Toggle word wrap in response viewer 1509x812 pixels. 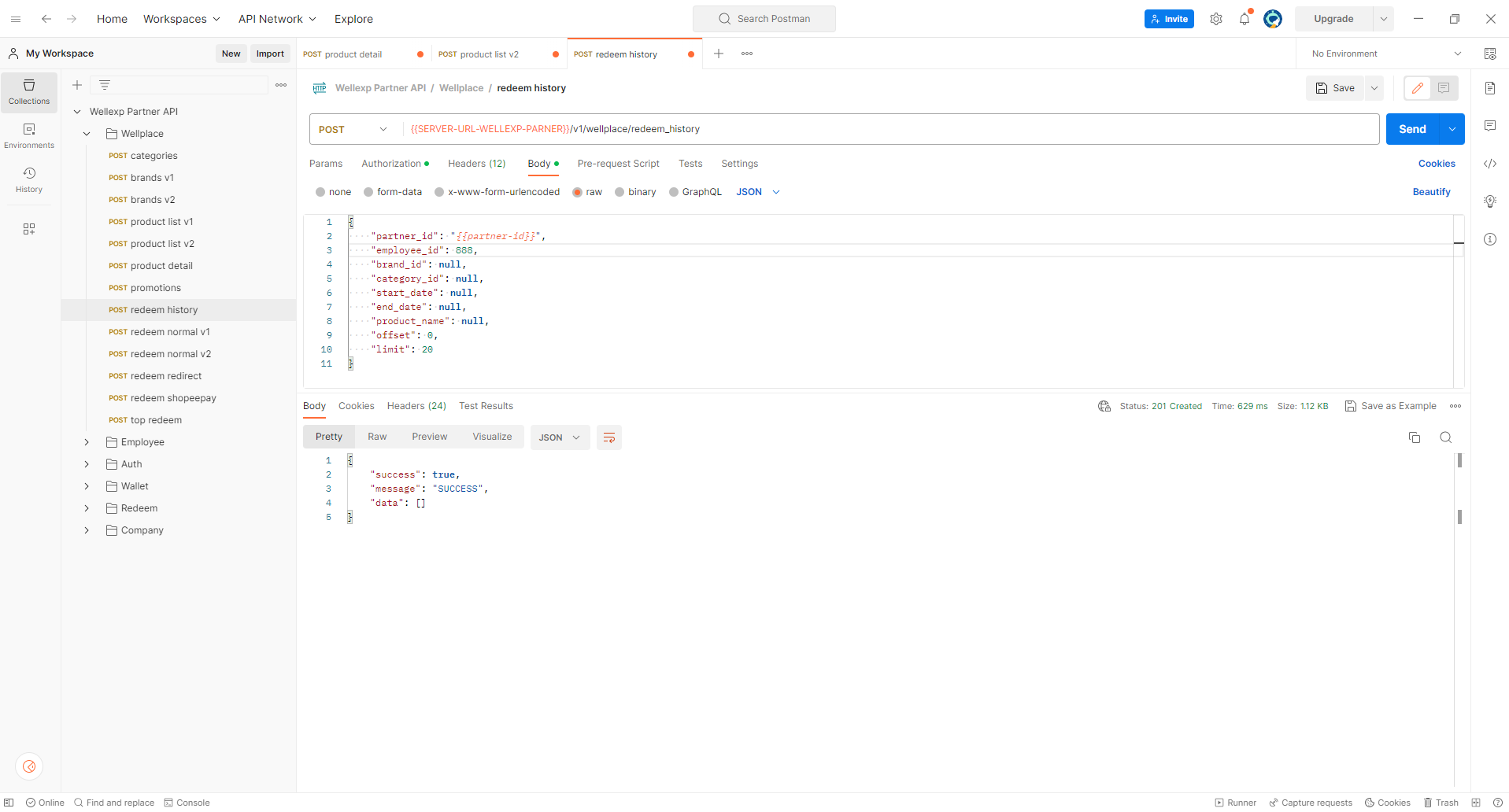[609, 437]
